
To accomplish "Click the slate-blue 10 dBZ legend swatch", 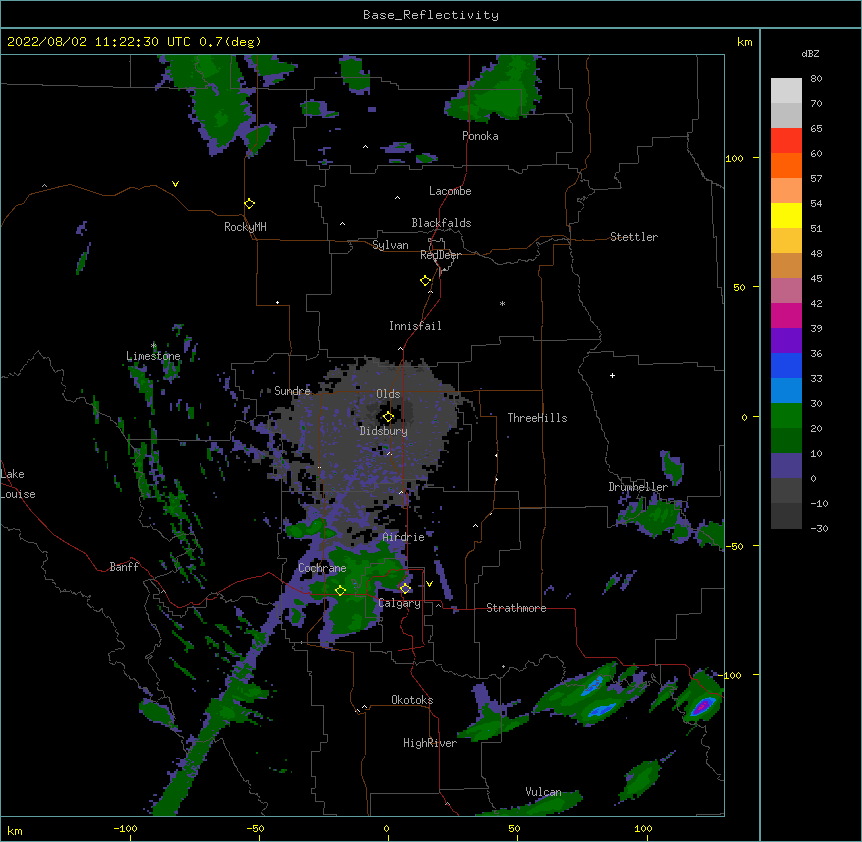I will (786, 466).
